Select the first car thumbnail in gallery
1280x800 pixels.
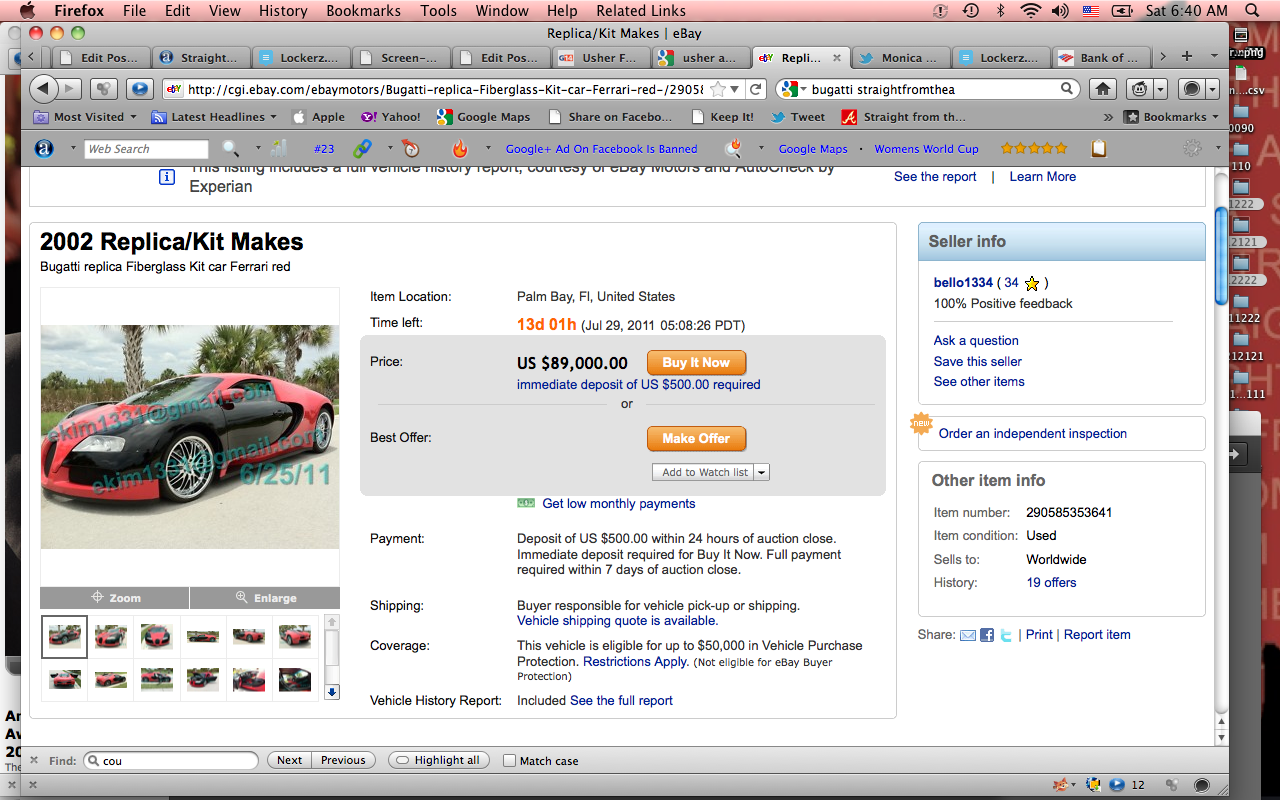(64, 636)
